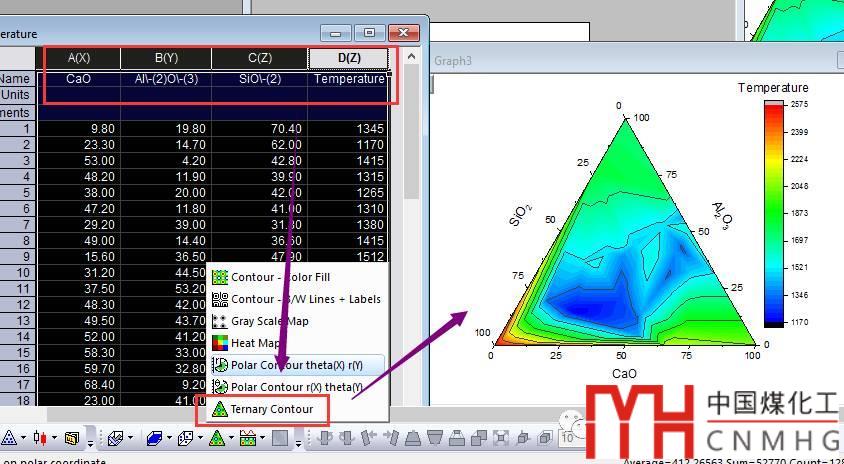This screenshot has height=464, width=844.
Task: Open dropdown arrow beside contour toolbar icon
Action: [232, 439]
